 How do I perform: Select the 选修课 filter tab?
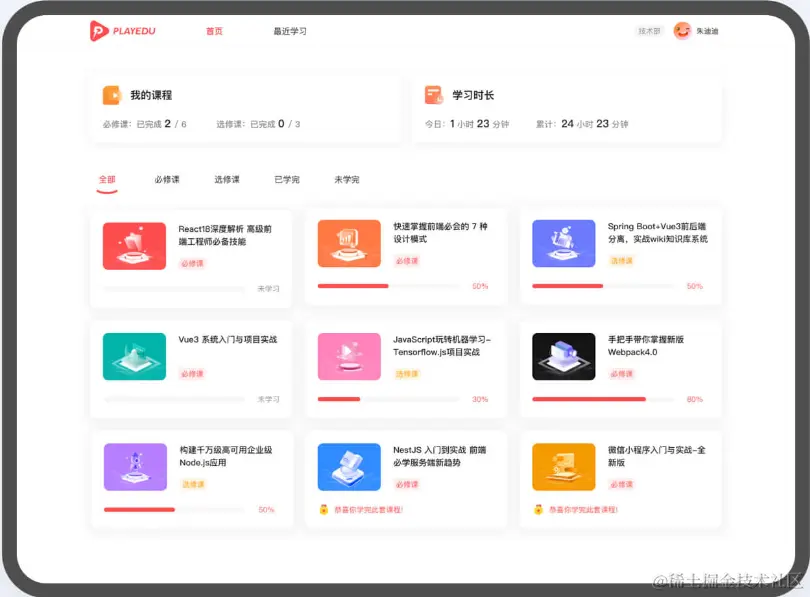click(x=227, y=180)
